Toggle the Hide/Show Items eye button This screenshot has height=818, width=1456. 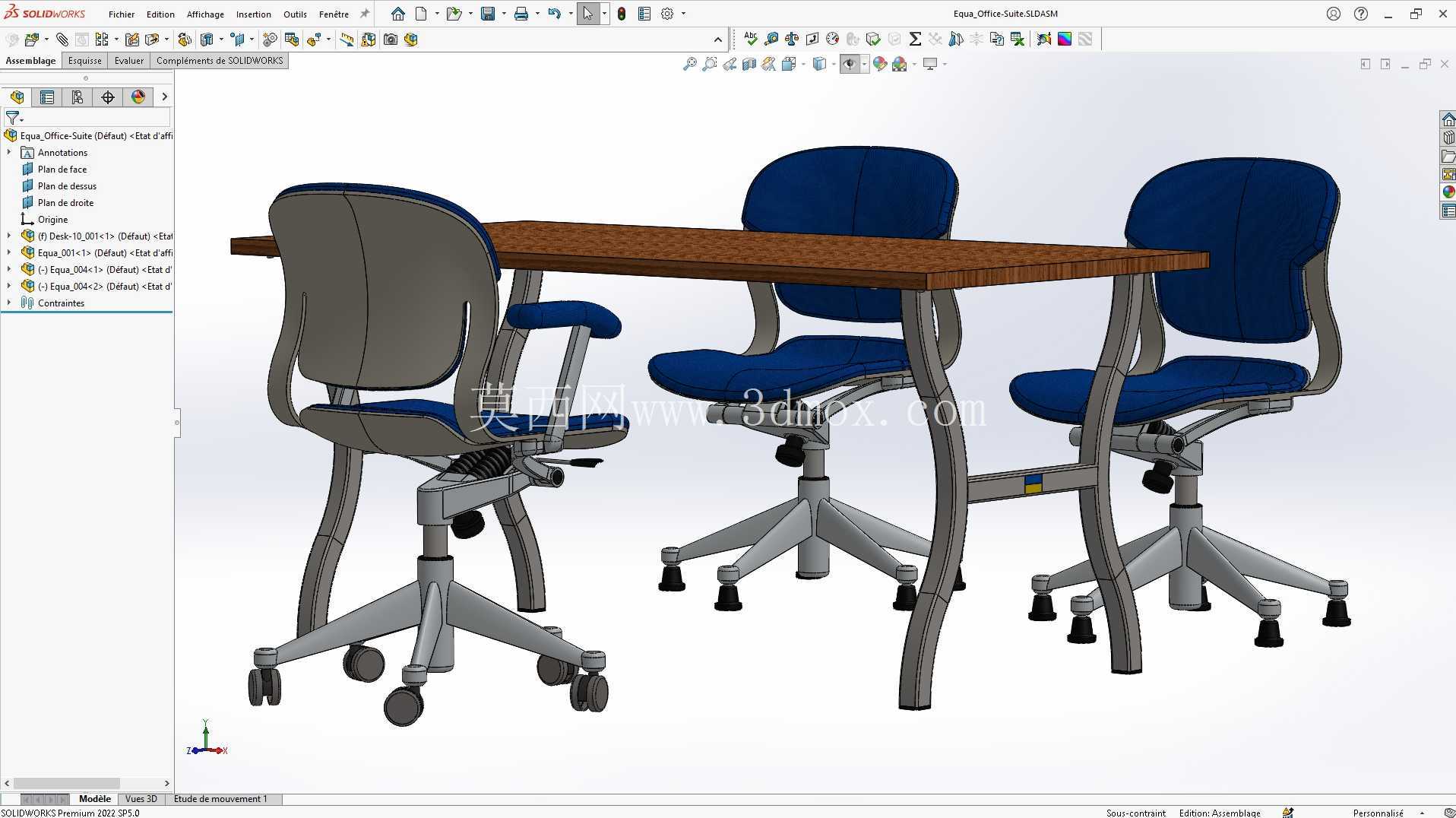(x=850, y=64)
